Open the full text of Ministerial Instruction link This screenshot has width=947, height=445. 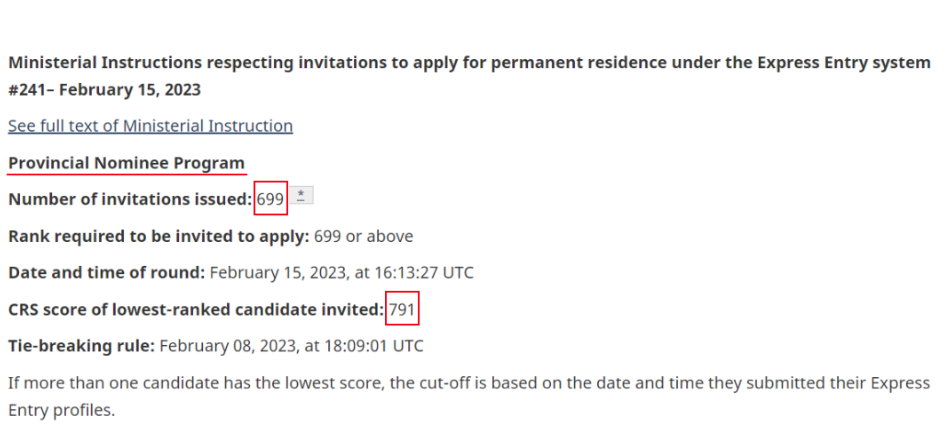coord(150,126)
